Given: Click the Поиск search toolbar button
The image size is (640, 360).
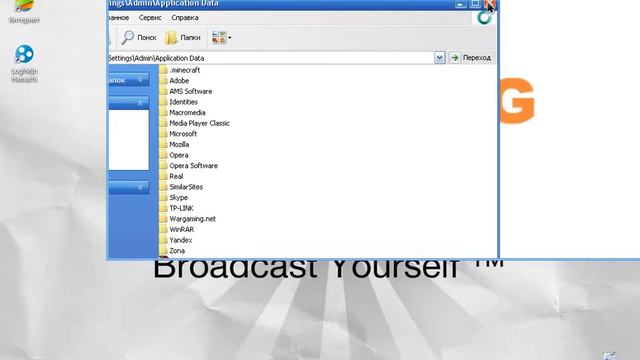Looking at the screenshot, I should [139, 38].
